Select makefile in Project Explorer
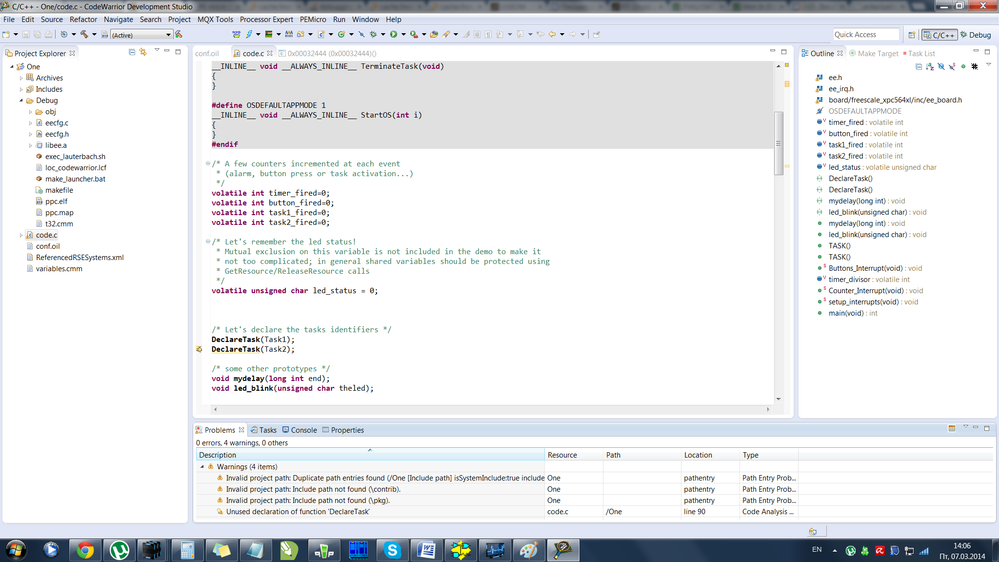Screen dimensions: 999x562 click(x=59, y=190)
